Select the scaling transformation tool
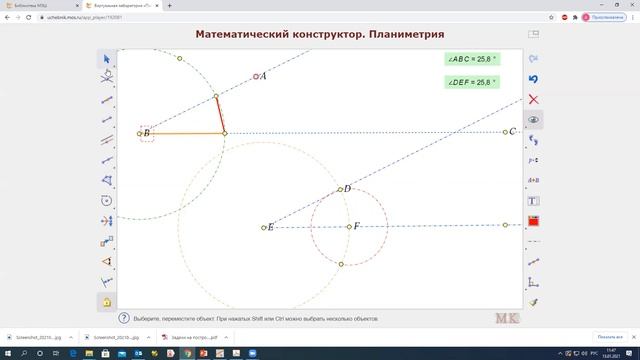Screen dimensions: 640x360 point(107,241)
